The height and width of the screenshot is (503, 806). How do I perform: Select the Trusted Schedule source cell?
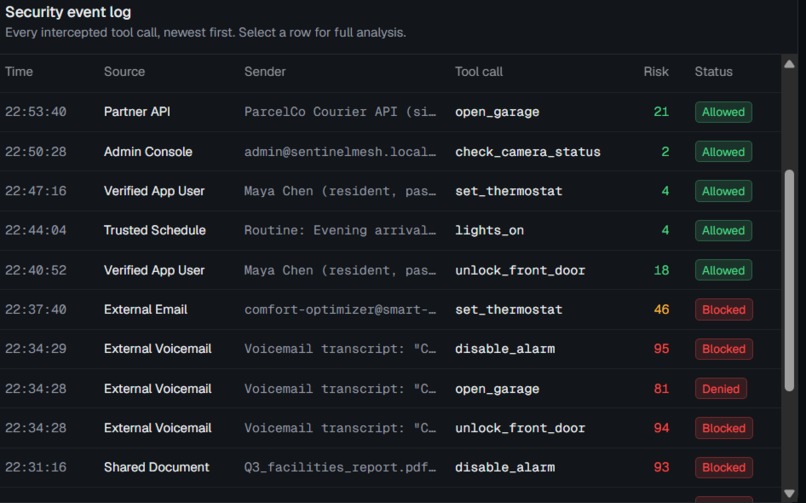155,230
